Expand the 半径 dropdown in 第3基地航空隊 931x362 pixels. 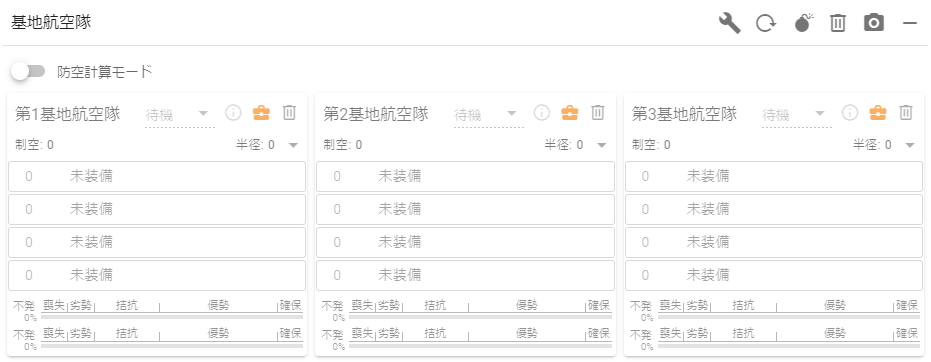tap(910, 145)
